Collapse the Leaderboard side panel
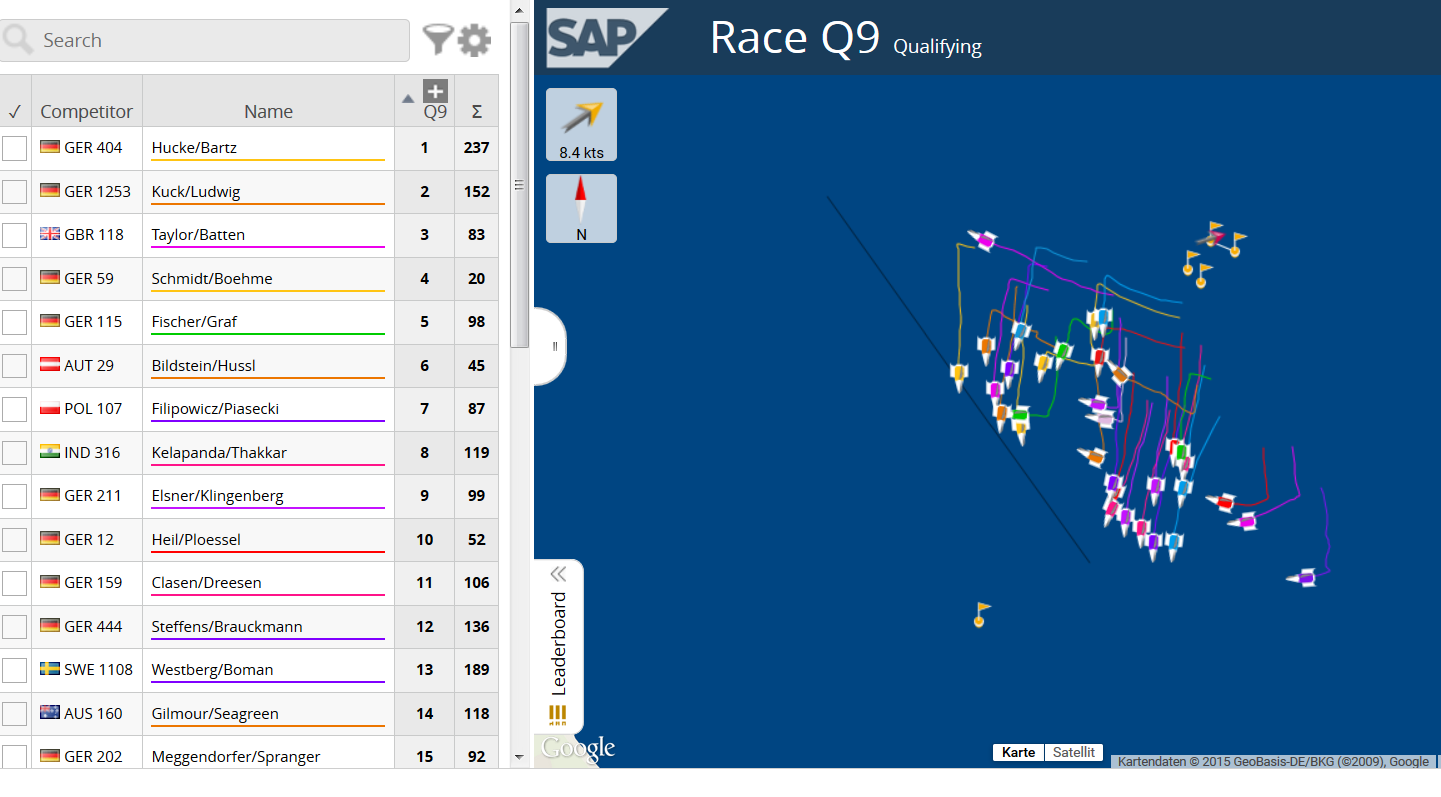1441x797 pixels. pos(558,574)
